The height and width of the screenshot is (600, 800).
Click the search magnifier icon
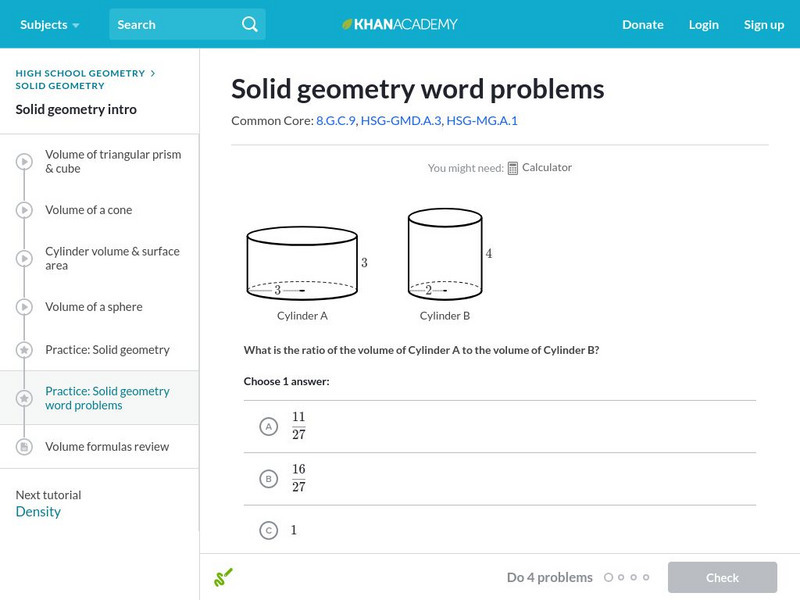pos(250,24)
